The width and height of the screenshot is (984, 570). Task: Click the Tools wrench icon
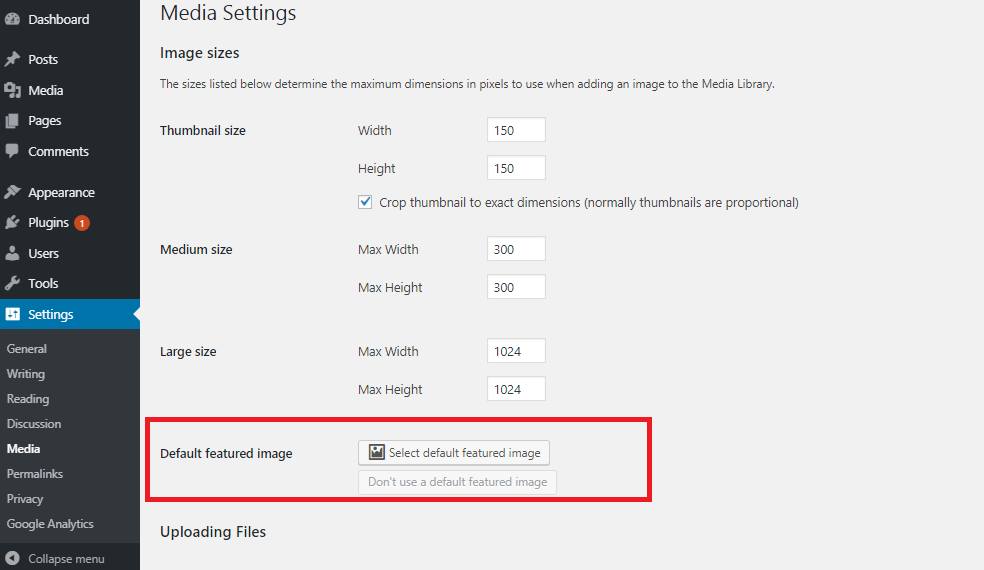(12, 283)
